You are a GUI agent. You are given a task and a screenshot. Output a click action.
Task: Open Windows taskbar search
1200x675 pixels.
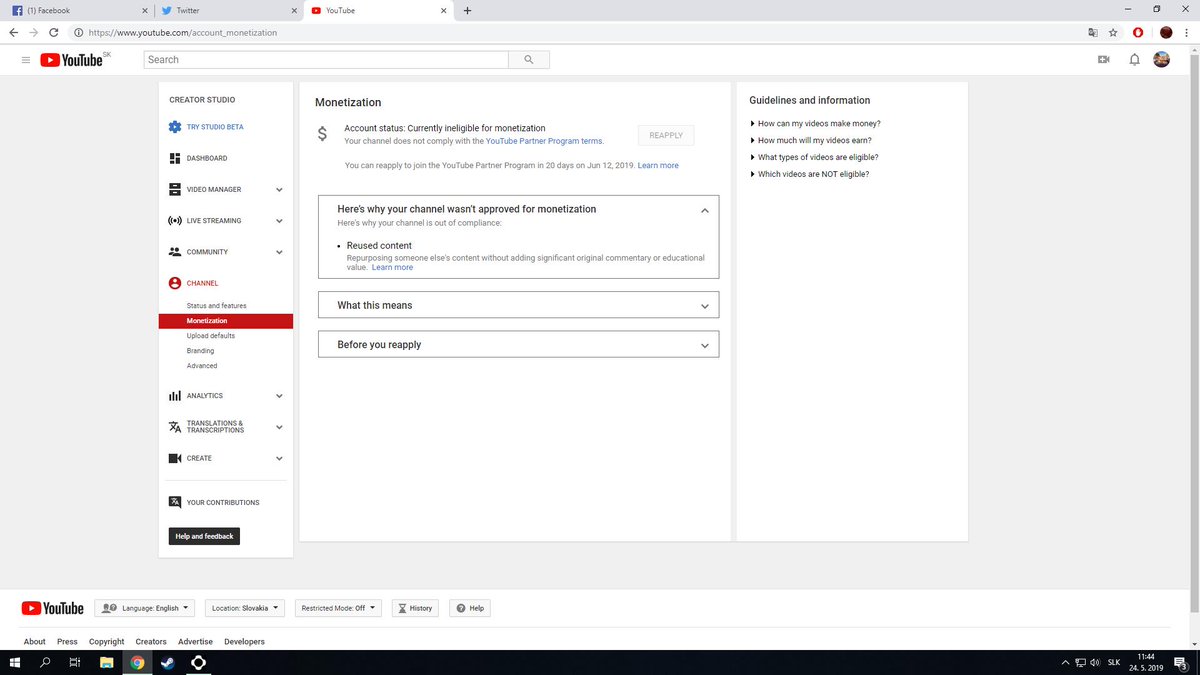point(45,662)
